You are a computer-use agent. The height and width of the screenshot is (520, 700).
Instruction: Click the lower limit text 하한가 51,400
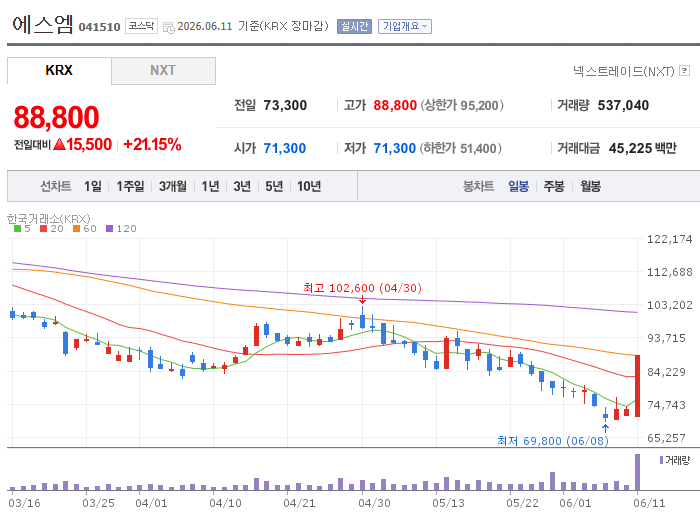[460, 148]
